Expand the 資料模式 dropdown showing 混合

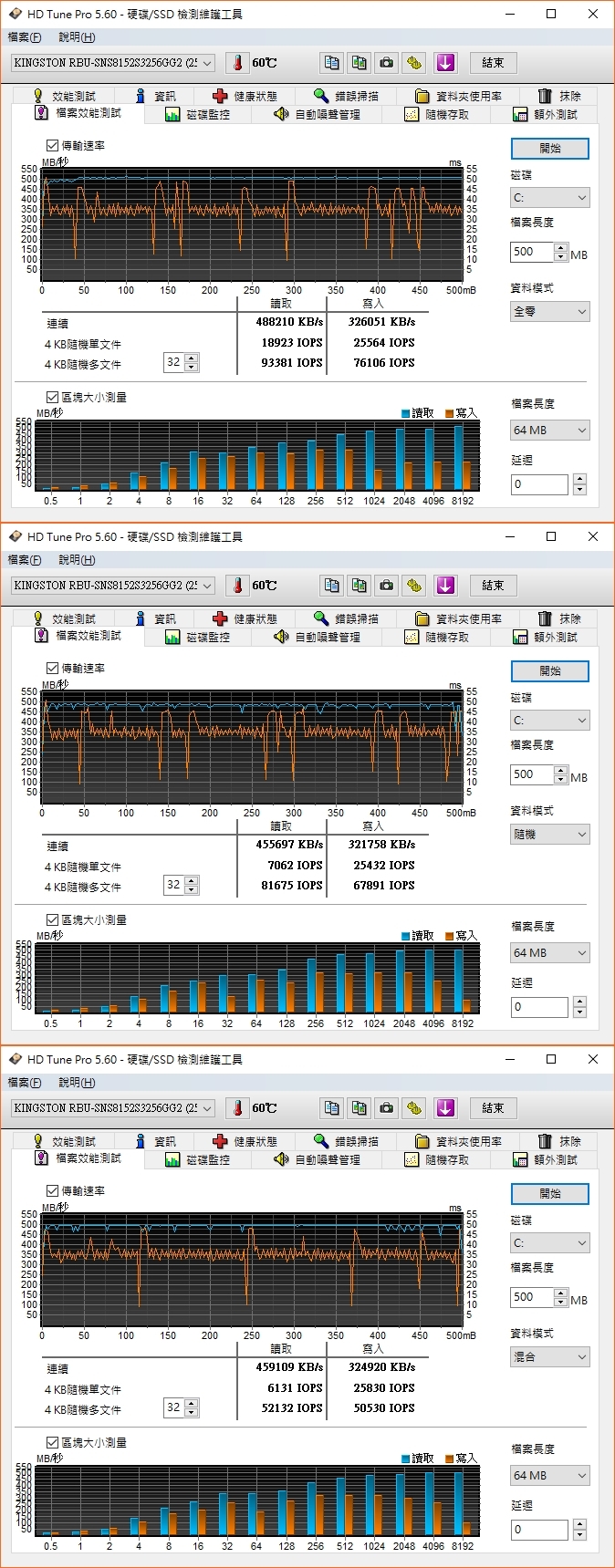[550, 1357]
